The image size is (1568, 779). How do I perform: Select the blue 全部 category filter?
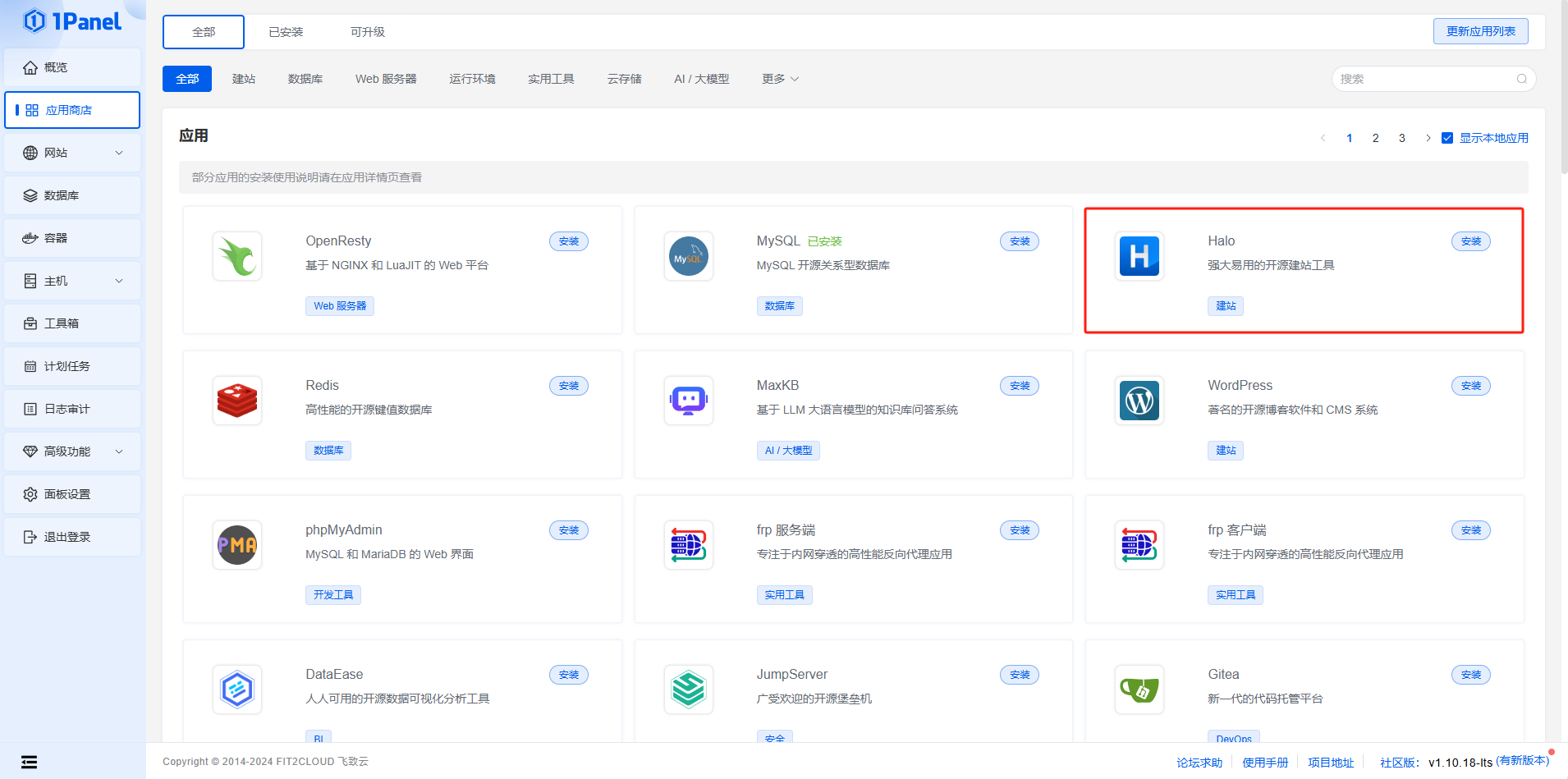[187, 79]
